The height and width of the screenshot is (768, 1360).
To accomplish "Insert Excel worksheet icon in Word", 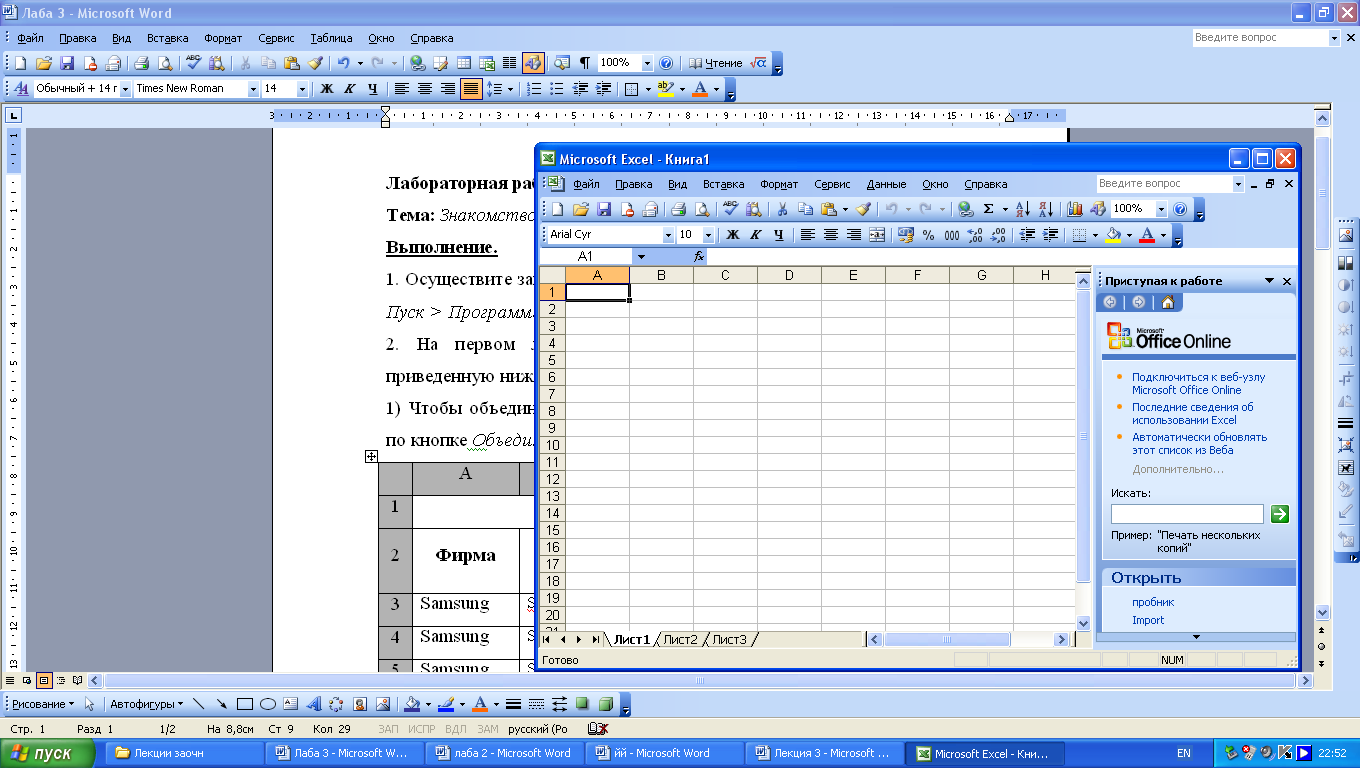I will coord(487,63).
